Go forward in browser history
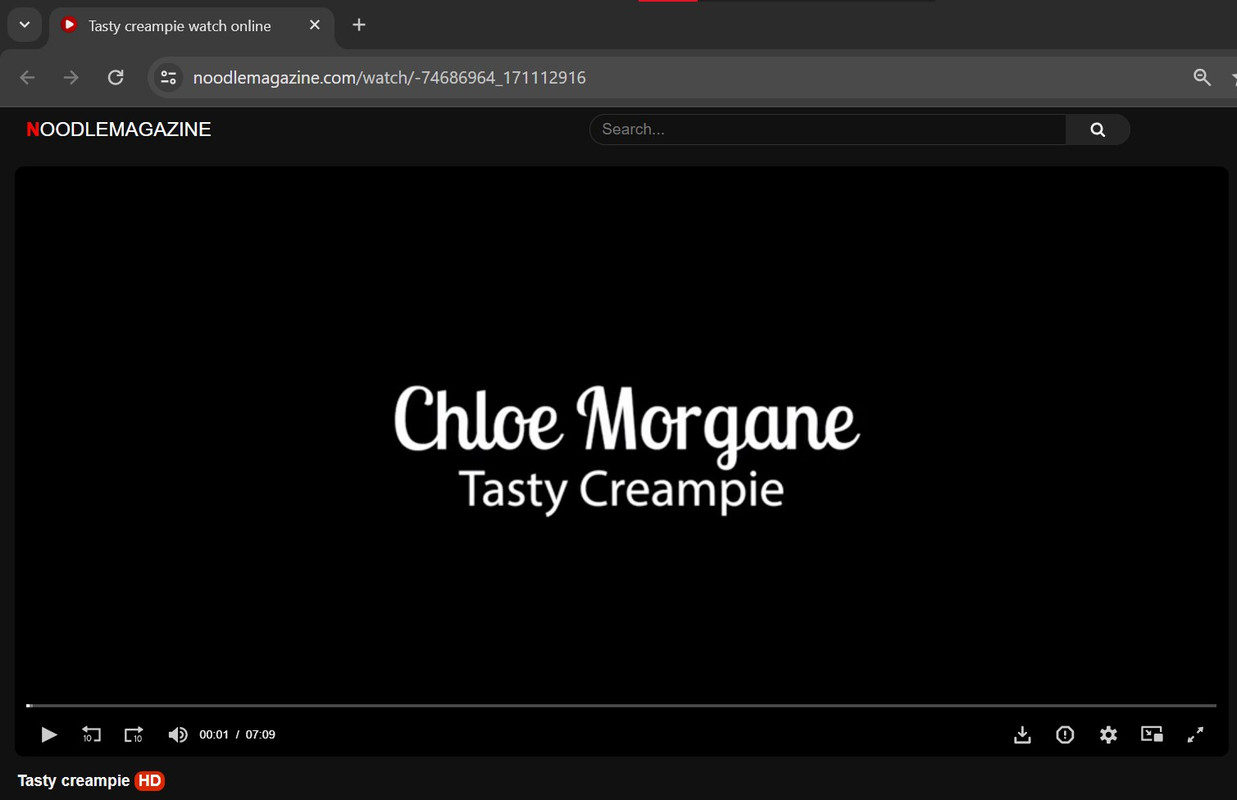The image size is (1237, 800). tap(71, 77)
